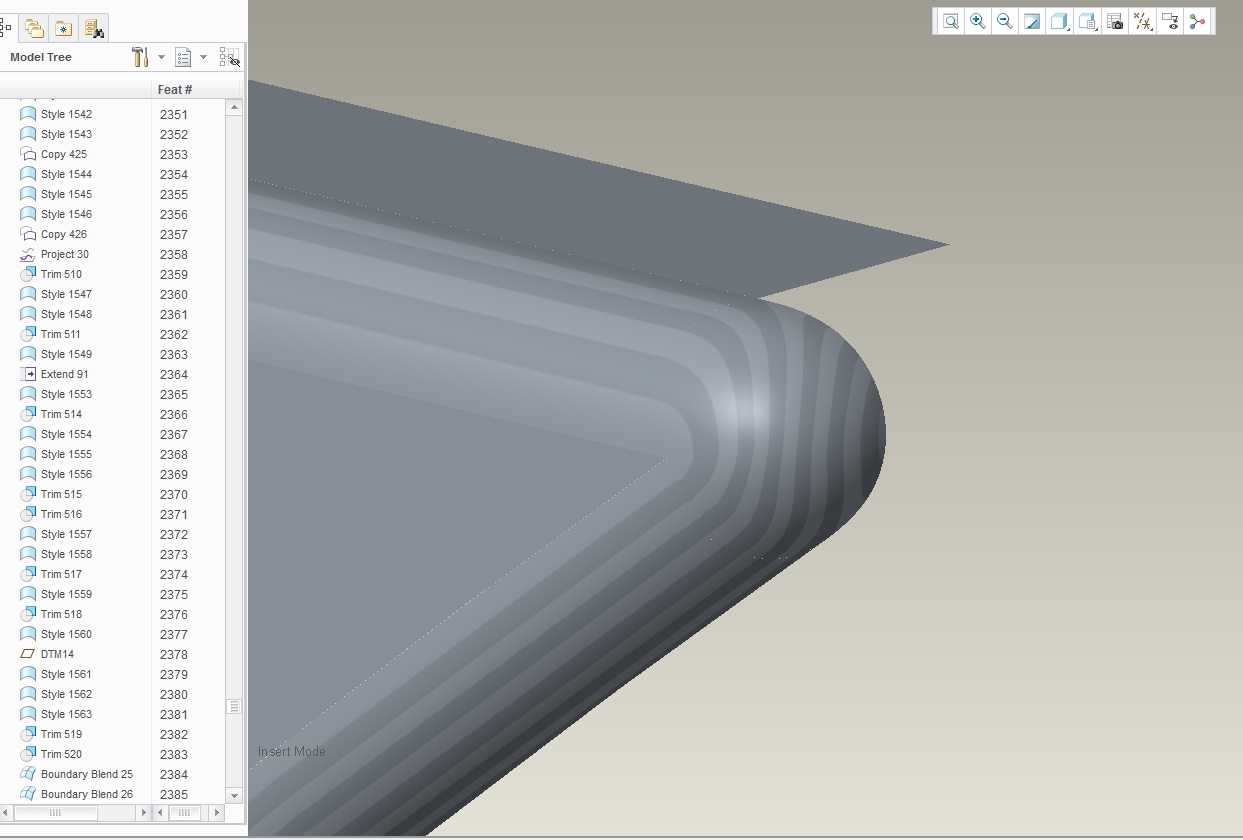1243x840 pixels.
Task: Select the Style 1549 feature
Action: [66, 354]
